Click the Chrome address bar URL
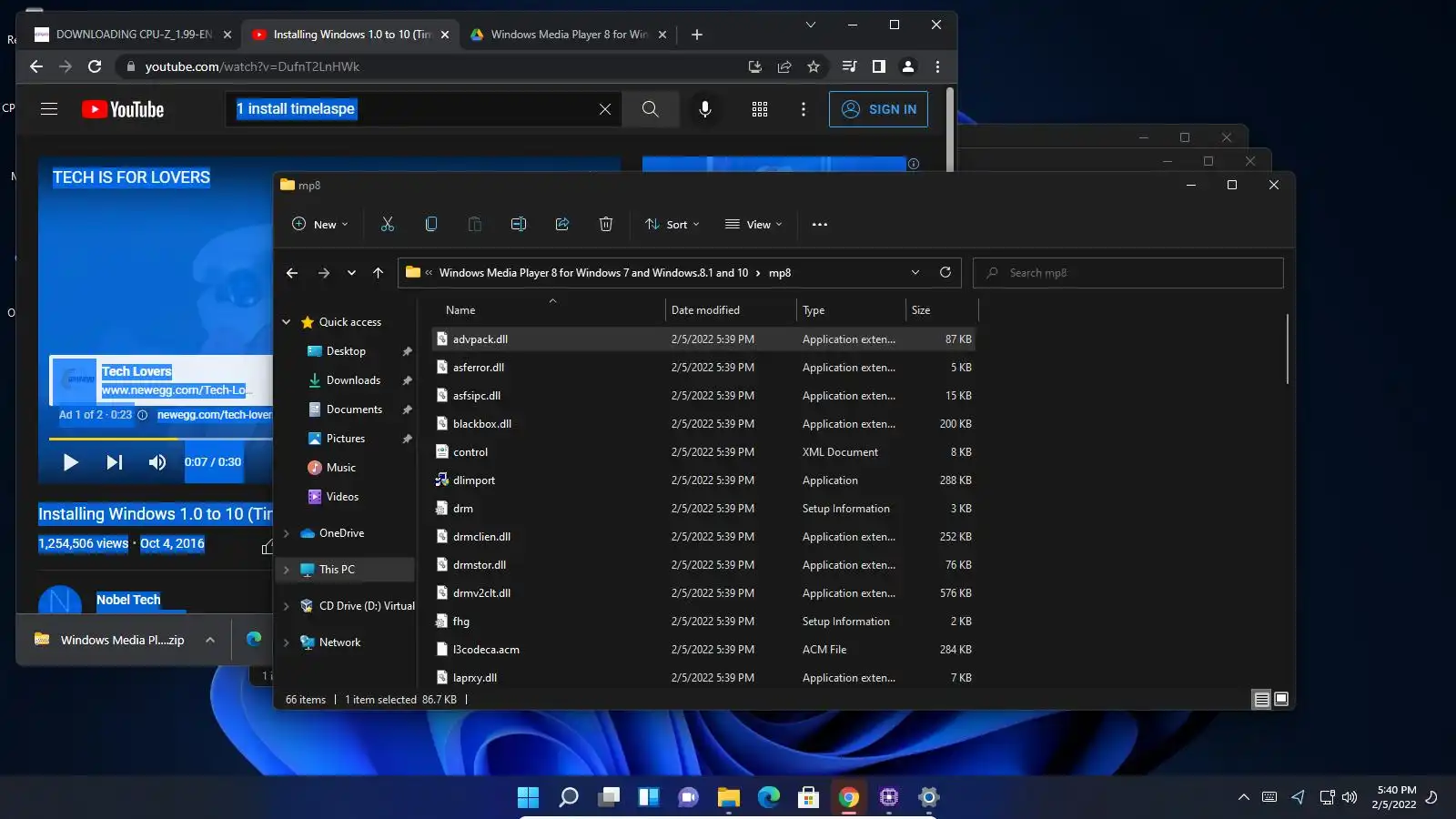The height and width of the screenshot is (819, 1456). pos(252,66)
